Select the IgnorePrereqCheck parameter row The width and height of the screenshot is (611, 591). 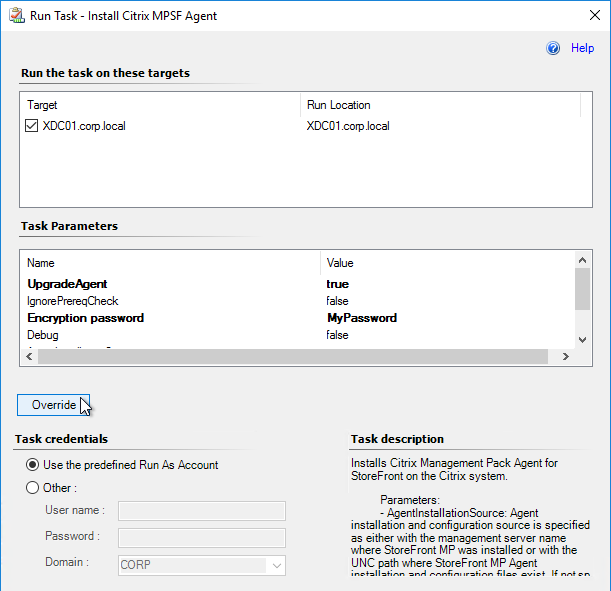(x=298, y=301)
